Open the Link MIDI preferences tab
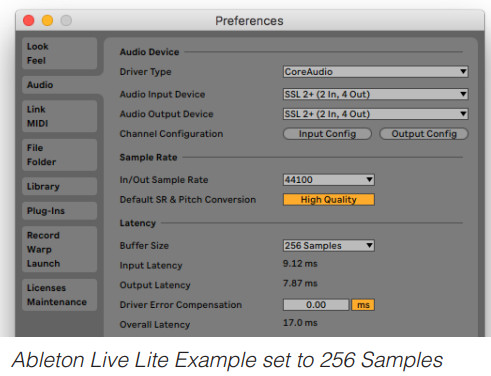Viewport: 491px width, 376px height. click(x=60, y=116)
